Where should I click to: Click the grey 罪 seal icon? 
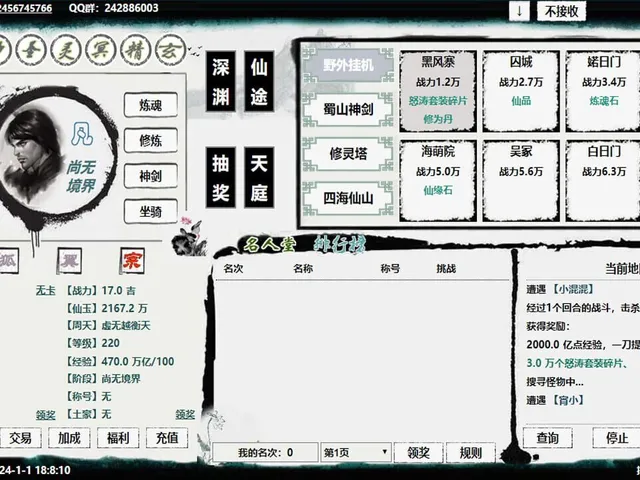(x=69, y=260)
